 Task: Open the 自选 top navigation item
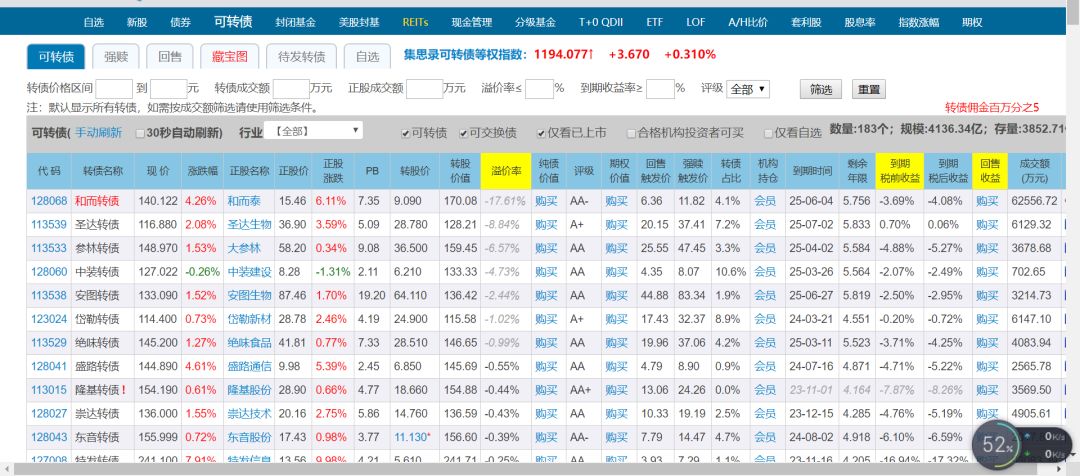point(94,22)
